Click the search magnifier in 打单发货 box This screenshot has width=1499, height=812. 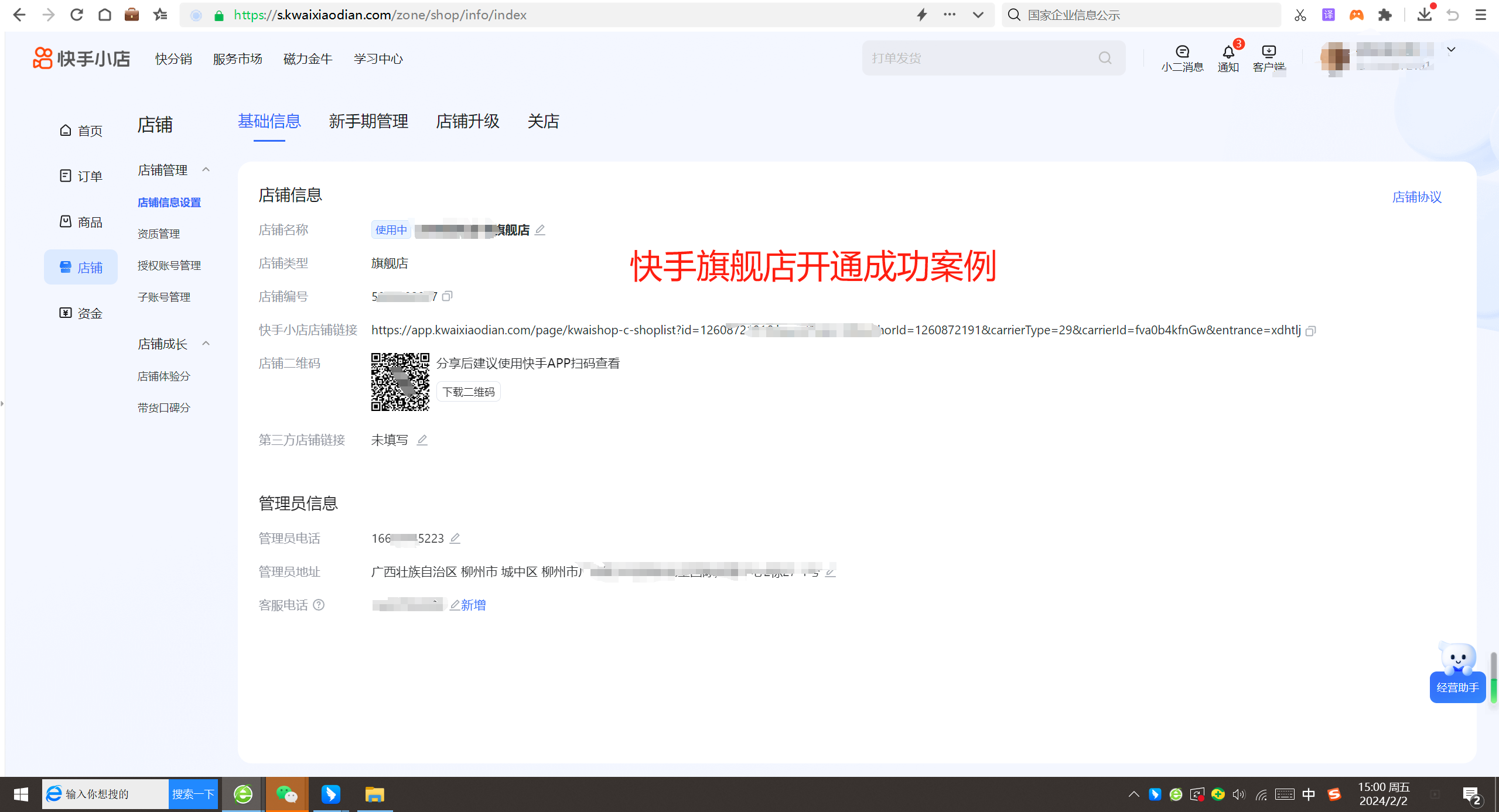(1105, 58)
